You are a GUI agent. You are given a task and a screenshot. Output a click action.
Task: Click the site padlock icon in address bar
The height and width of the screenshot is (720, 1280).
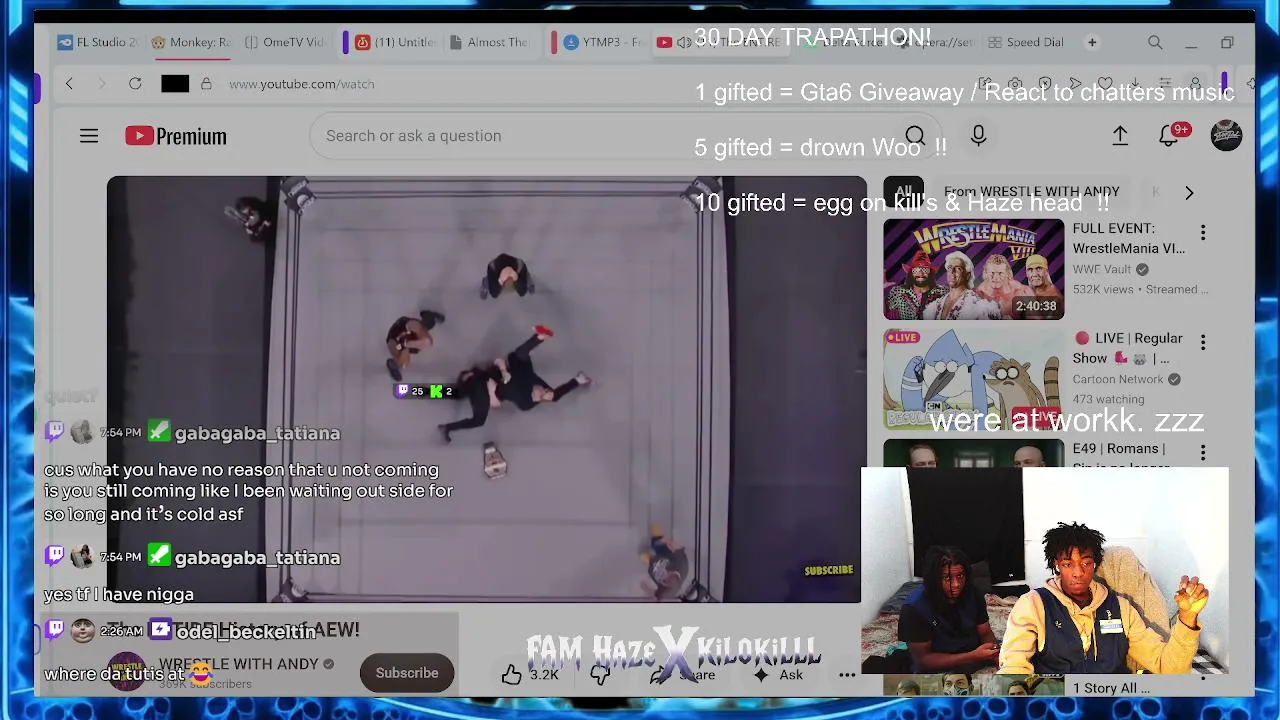(x=206, y=84)
